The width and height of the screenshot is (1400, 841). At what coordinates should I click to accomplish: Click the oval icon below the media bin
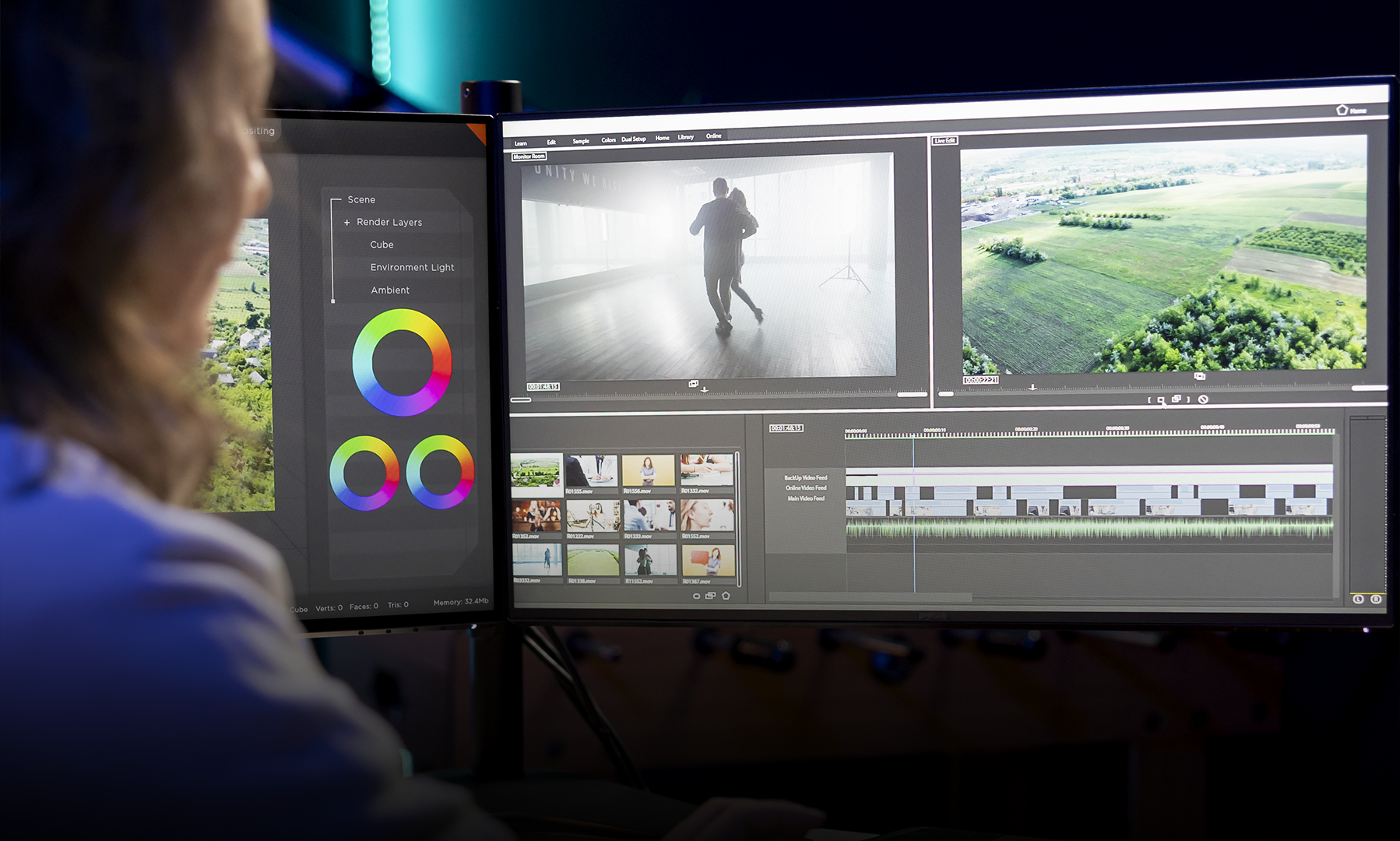point(696,596)
